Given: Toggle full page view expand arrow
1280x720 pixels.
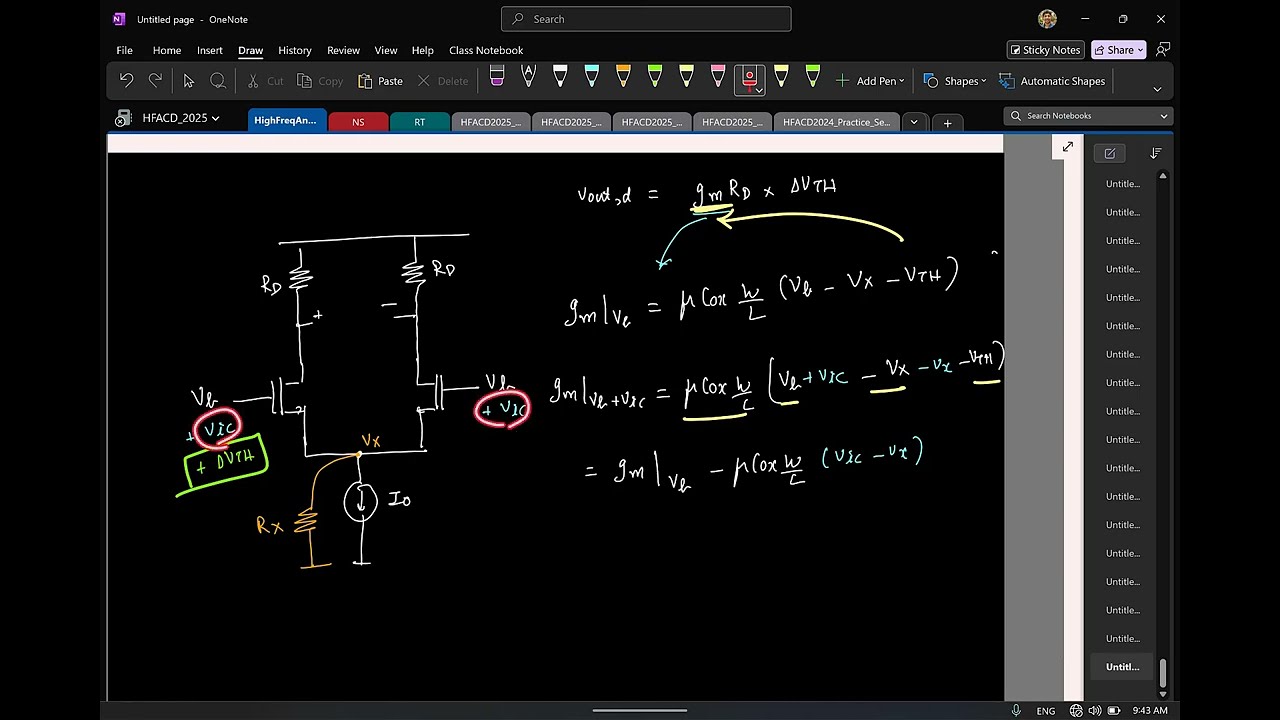Looking at the screenshot, I should (x=1068, y=148).
